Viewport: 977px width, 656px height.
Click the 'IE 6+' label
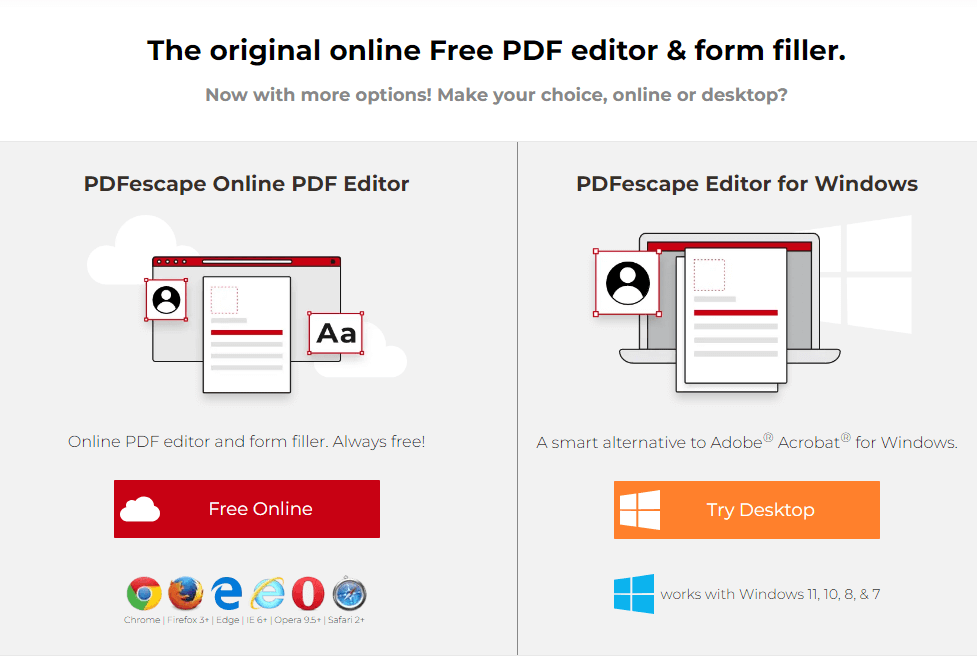pyautogui.click(x=256, y=620)
